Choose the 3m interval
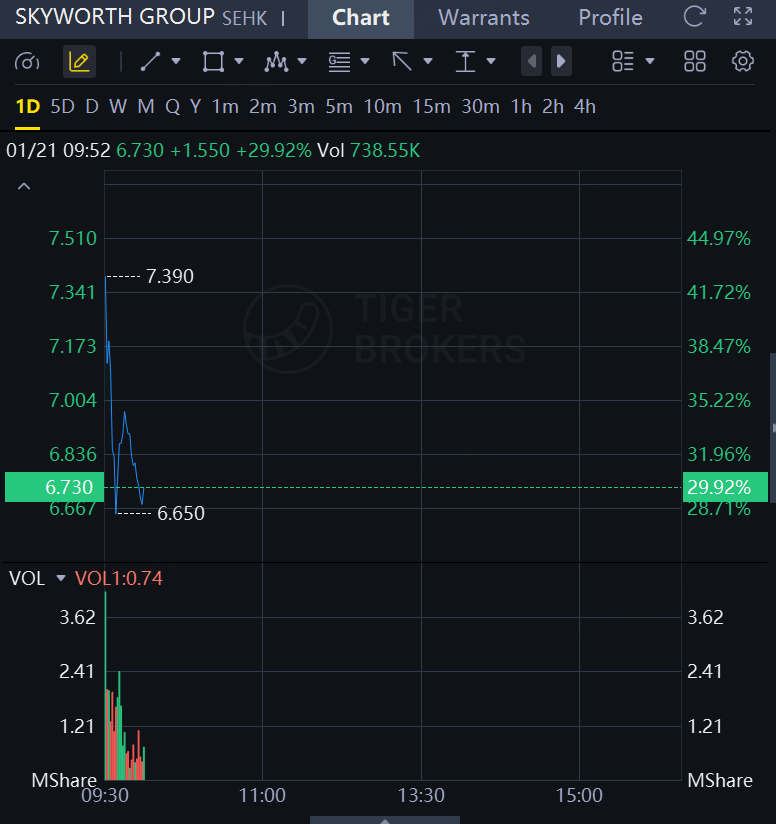The image size is (776, 824). click(301, 107)
